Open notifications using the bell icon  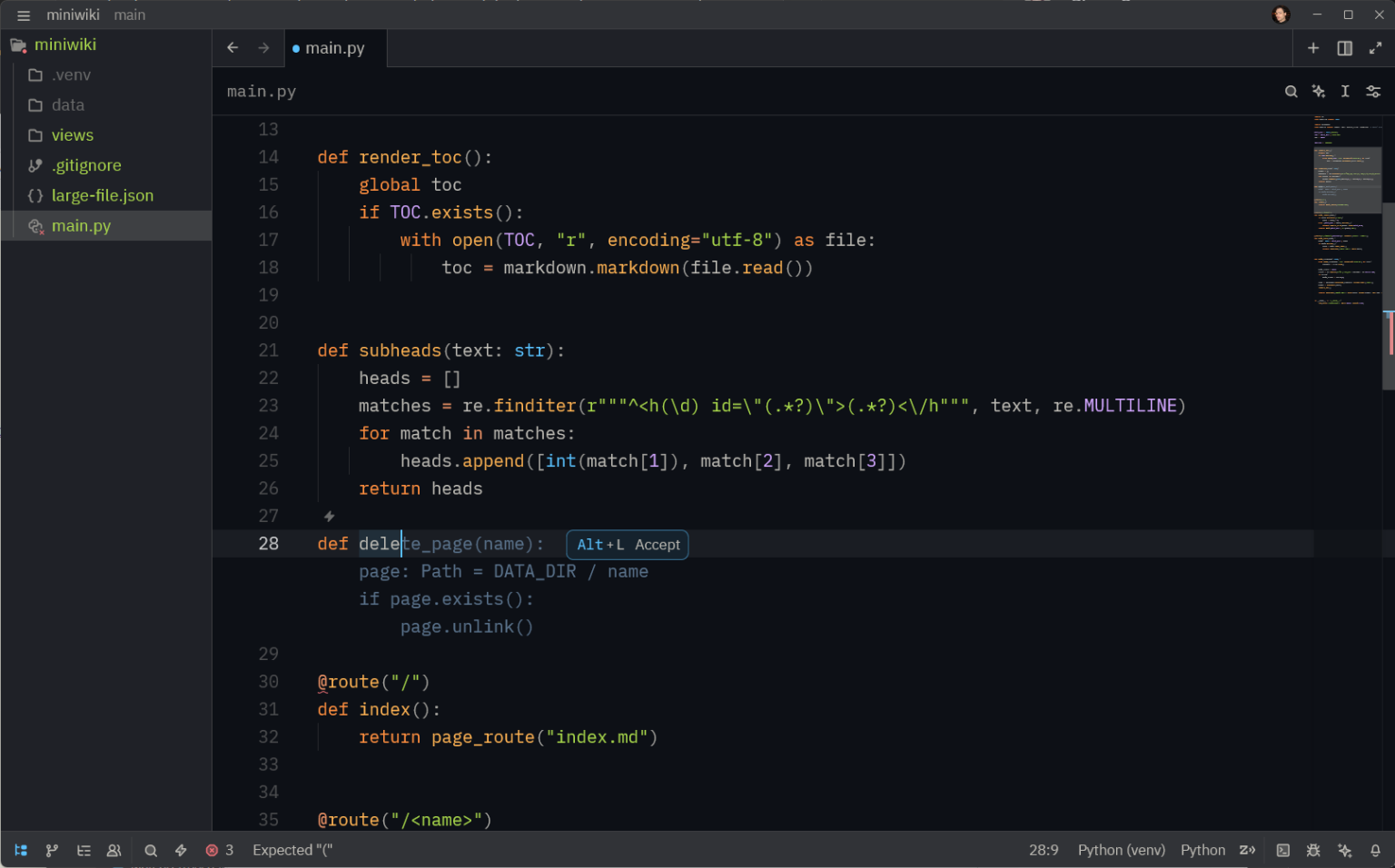[1377, 850]
